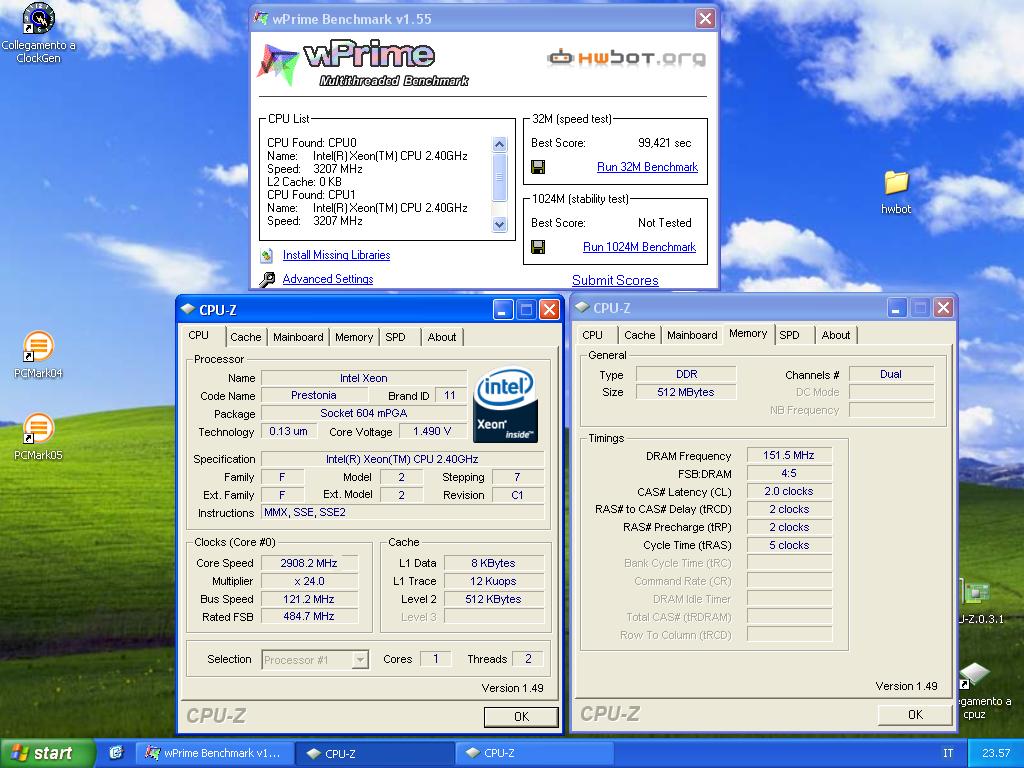The width and height of the screenshot is (1024, 768).
Task: Click OK in the left CPU-Z window
Action: 521,716
